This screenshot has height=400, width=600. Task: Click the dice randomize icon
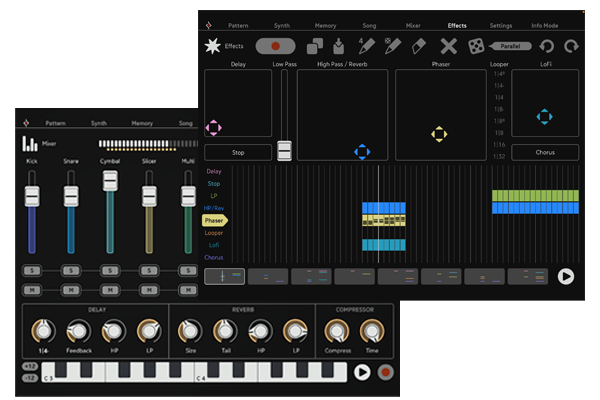click(477, 46)
